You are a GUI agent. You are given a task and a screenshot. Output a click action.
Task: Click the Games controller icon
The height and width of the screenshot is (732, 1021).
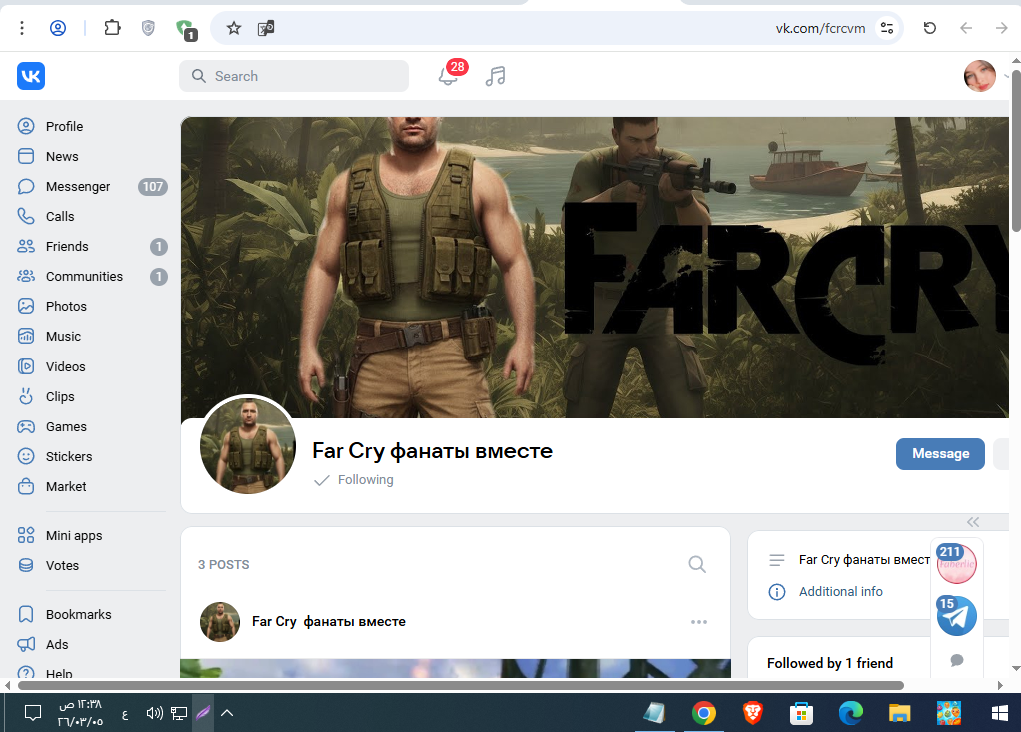(26, 426)
